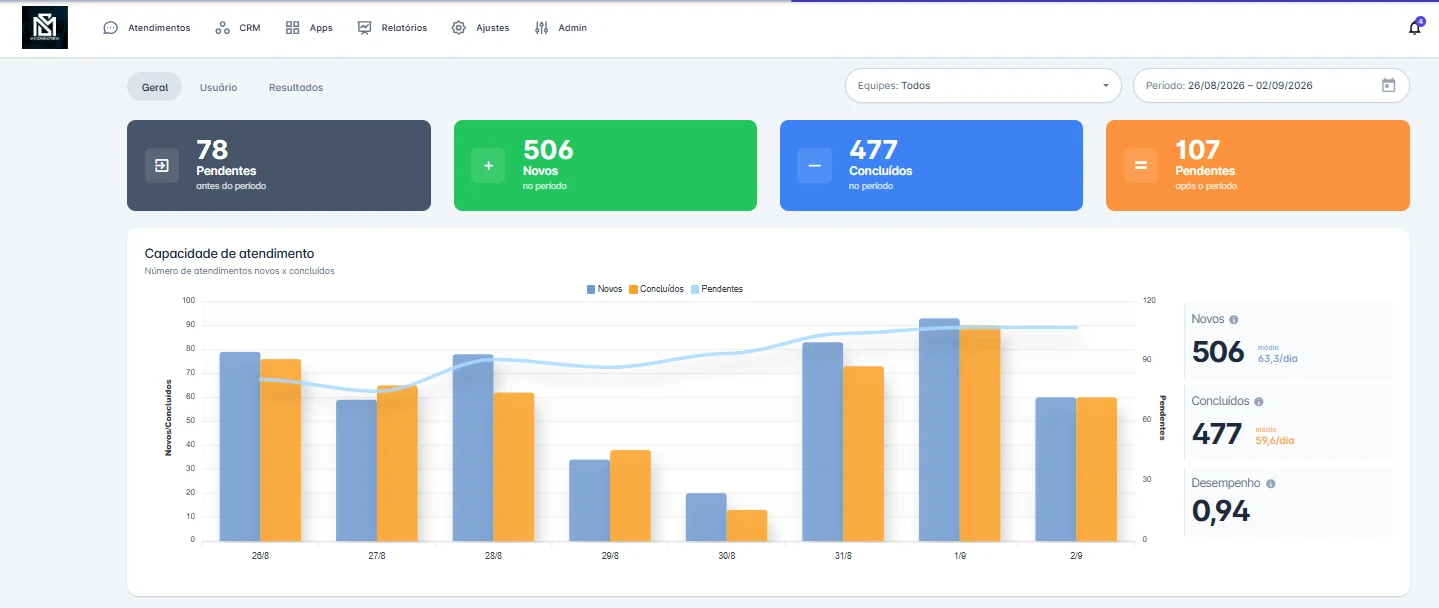Switch to the Usuário tab

click(219, 87)
